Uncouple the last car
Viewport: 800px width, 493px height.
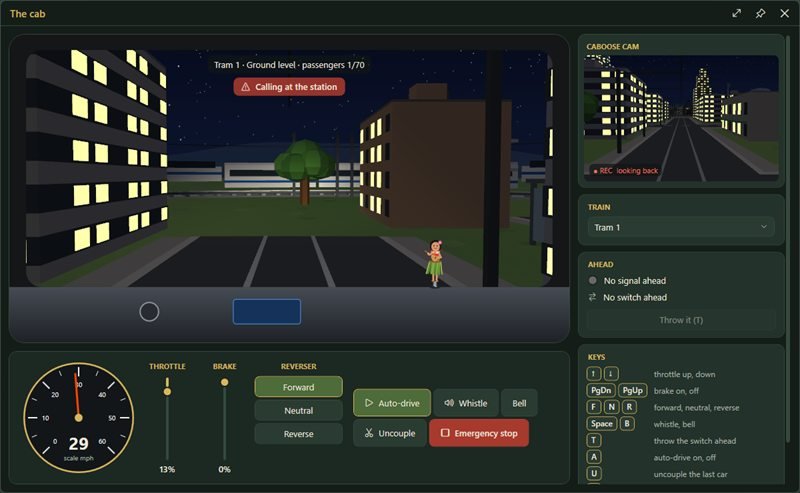[390, 433]
